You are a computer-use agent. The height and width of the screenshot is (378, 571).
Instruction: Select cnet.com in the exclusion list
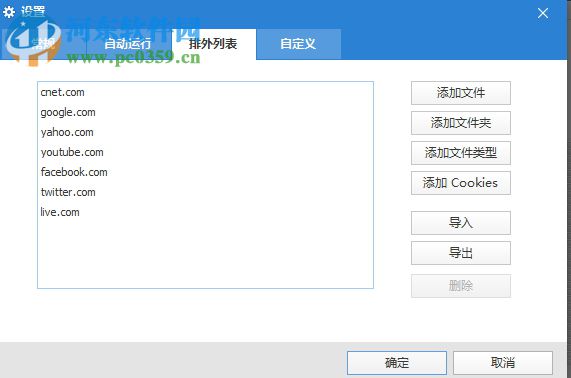[x=205, y=92]
